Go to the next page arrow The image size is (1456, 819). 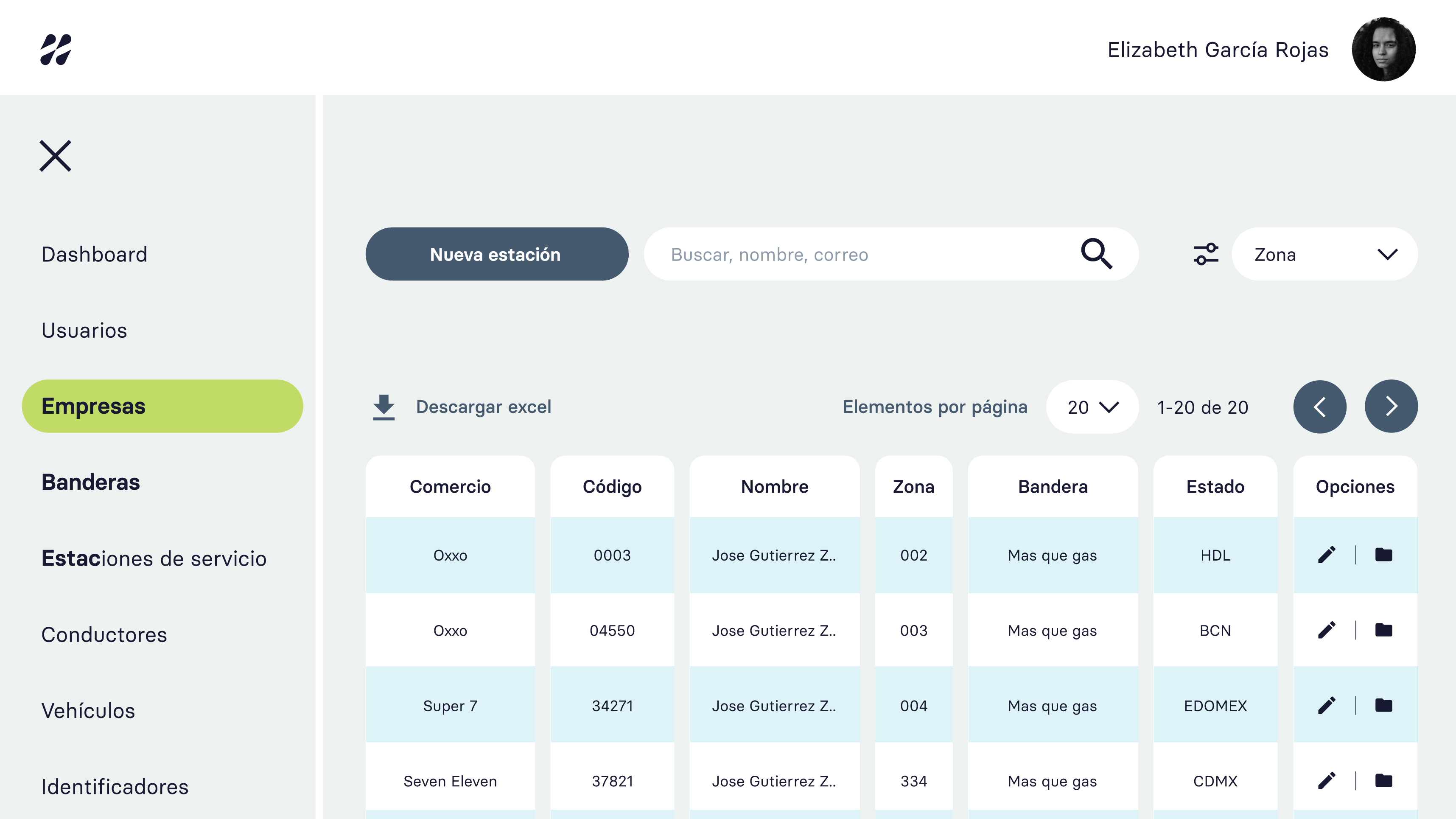[x=1391, y=407]
